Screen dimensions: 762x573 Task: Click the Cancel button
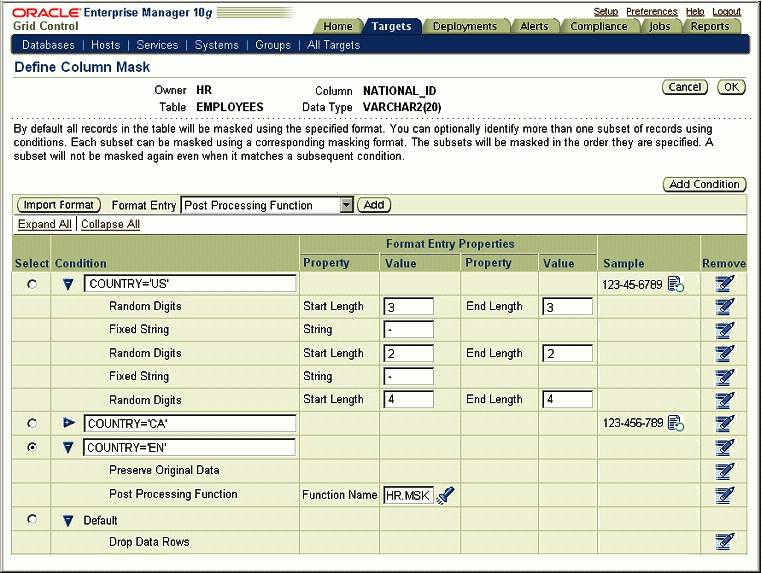(685, 87)
